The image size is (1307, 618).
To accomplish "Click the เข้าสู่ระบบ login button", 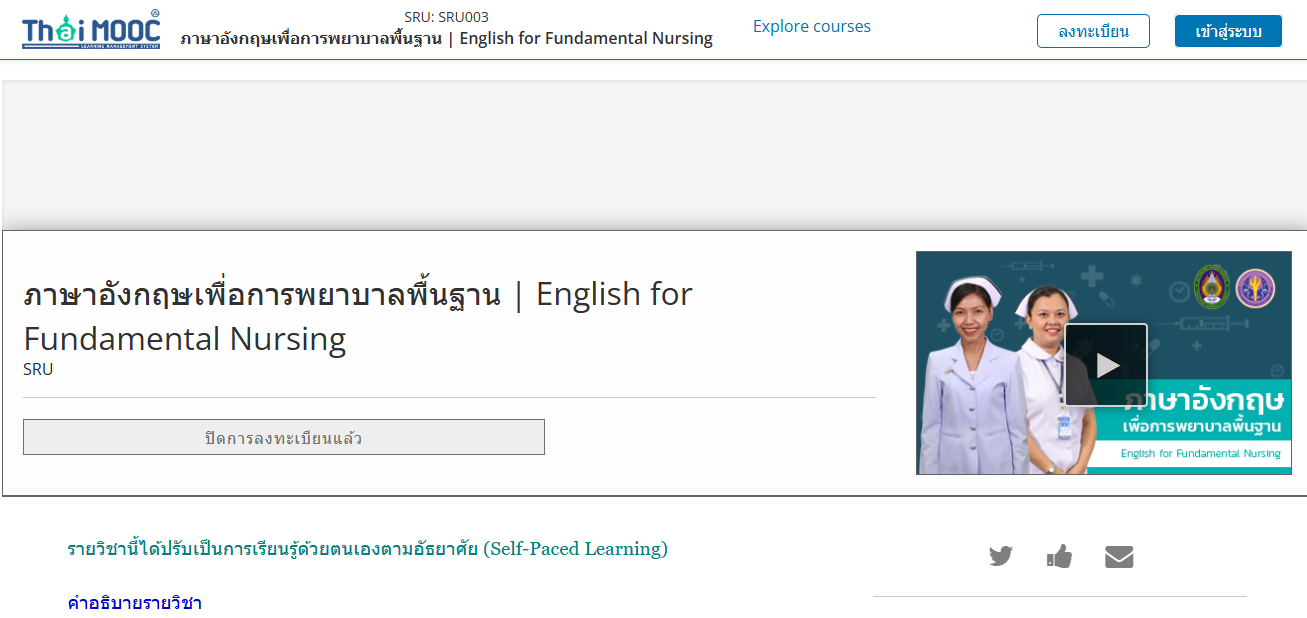I will pyautogui.click(x=1228, y=31).
